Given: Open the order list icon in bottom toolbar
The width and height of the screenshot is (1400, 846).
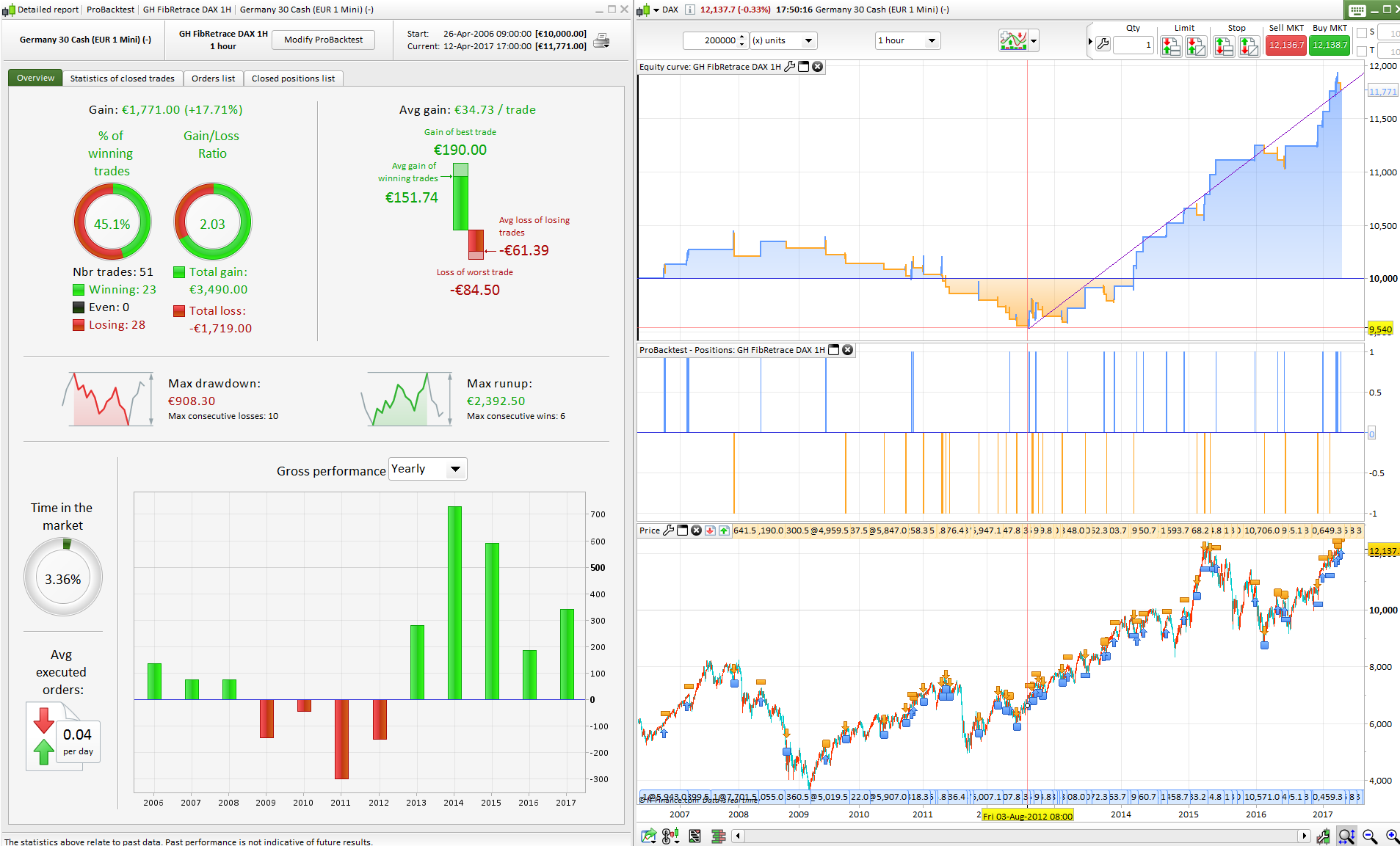Looking at the screenshot, I should point(695,836).
